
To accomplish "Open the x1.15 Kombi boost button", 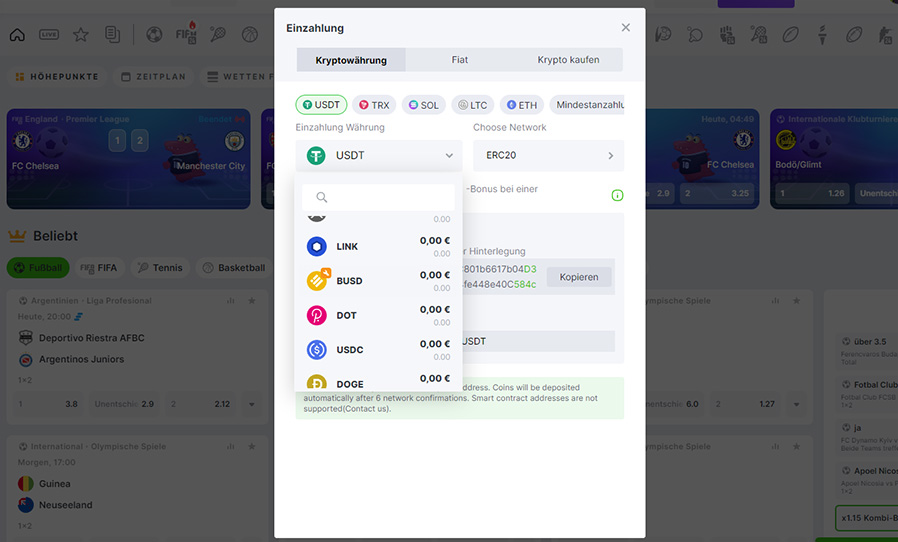I will click(x=867, y=517).
